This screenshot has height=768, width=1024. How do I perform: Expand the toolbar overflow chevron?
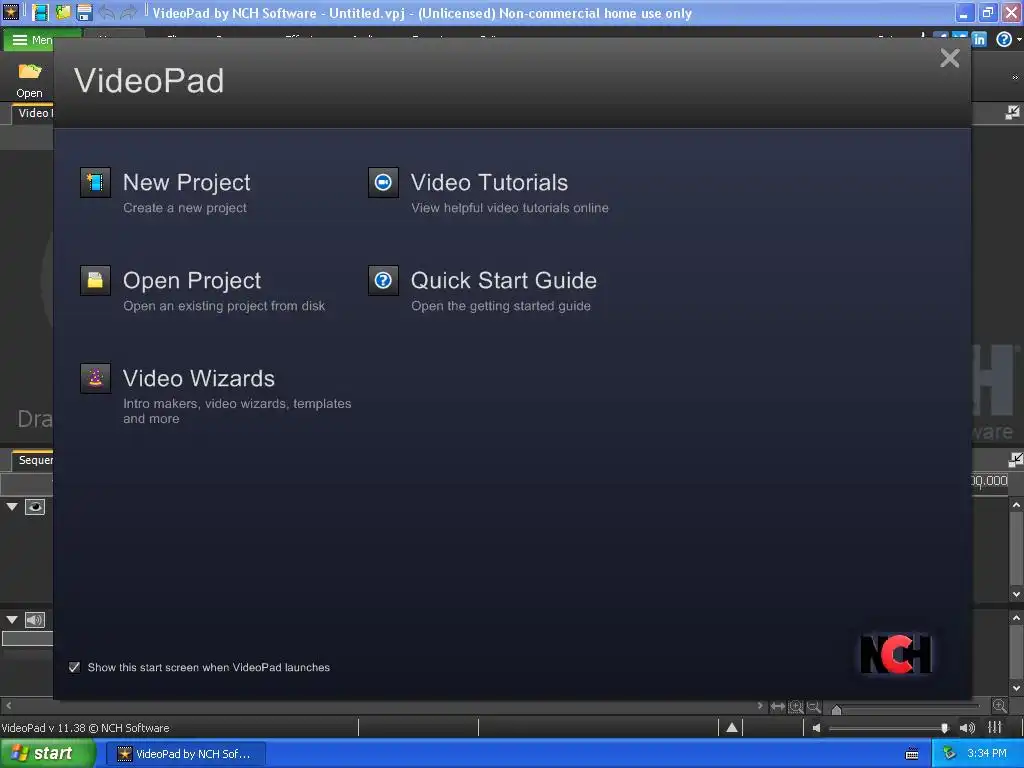click(x=1015, y=78)
